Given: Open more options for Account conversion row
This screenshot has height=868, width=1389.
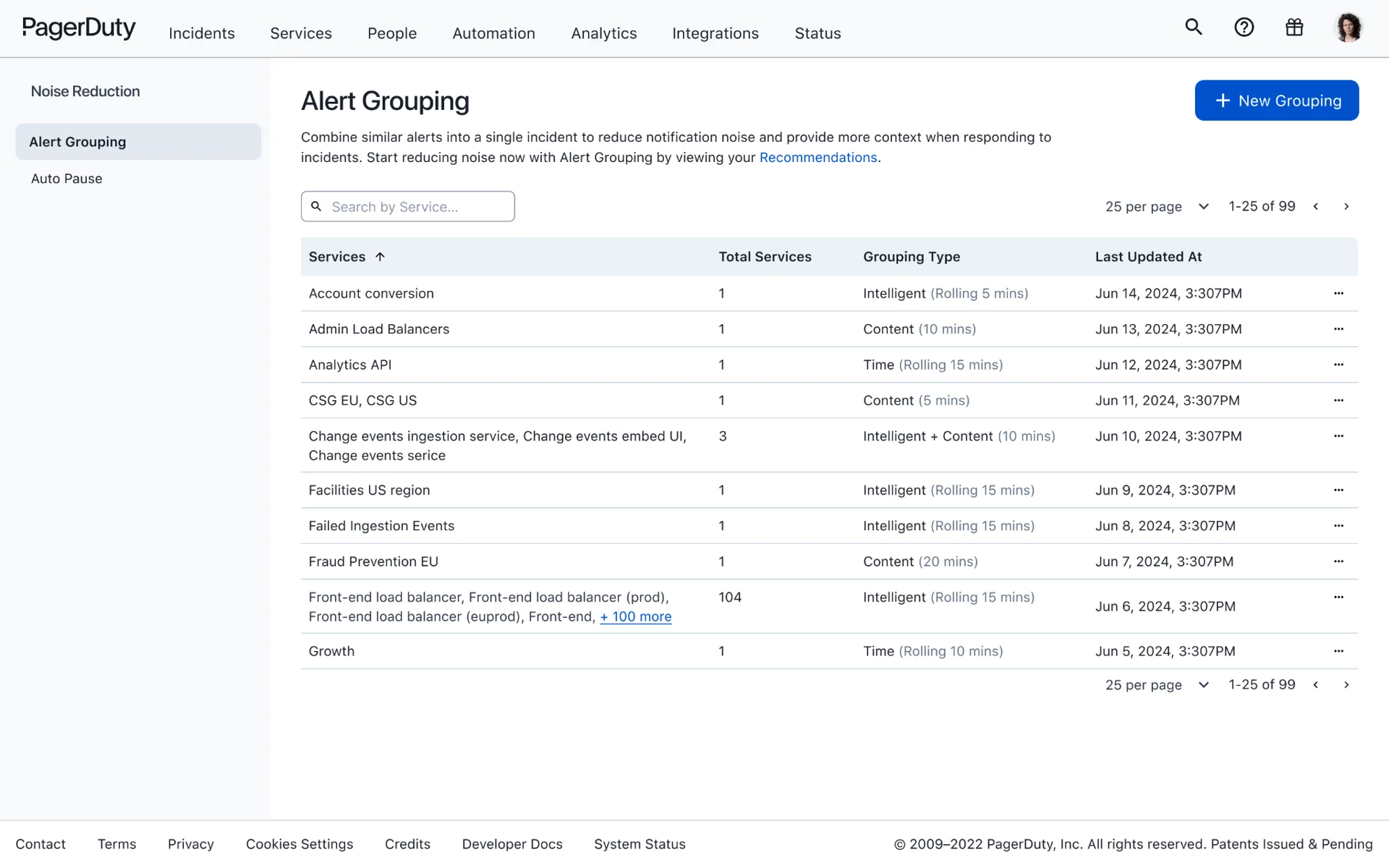Looking at the screenshot, I should coord(1338,294).
